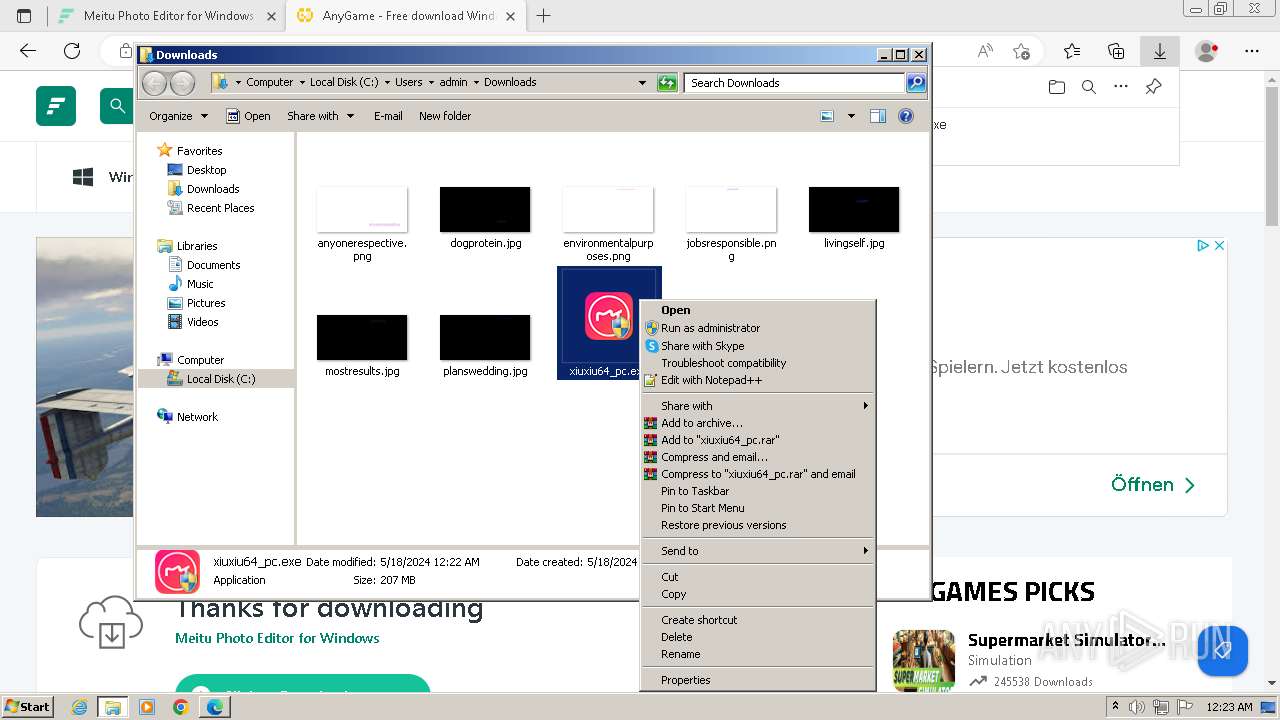Click the Open toolbar button

[248, 116]
